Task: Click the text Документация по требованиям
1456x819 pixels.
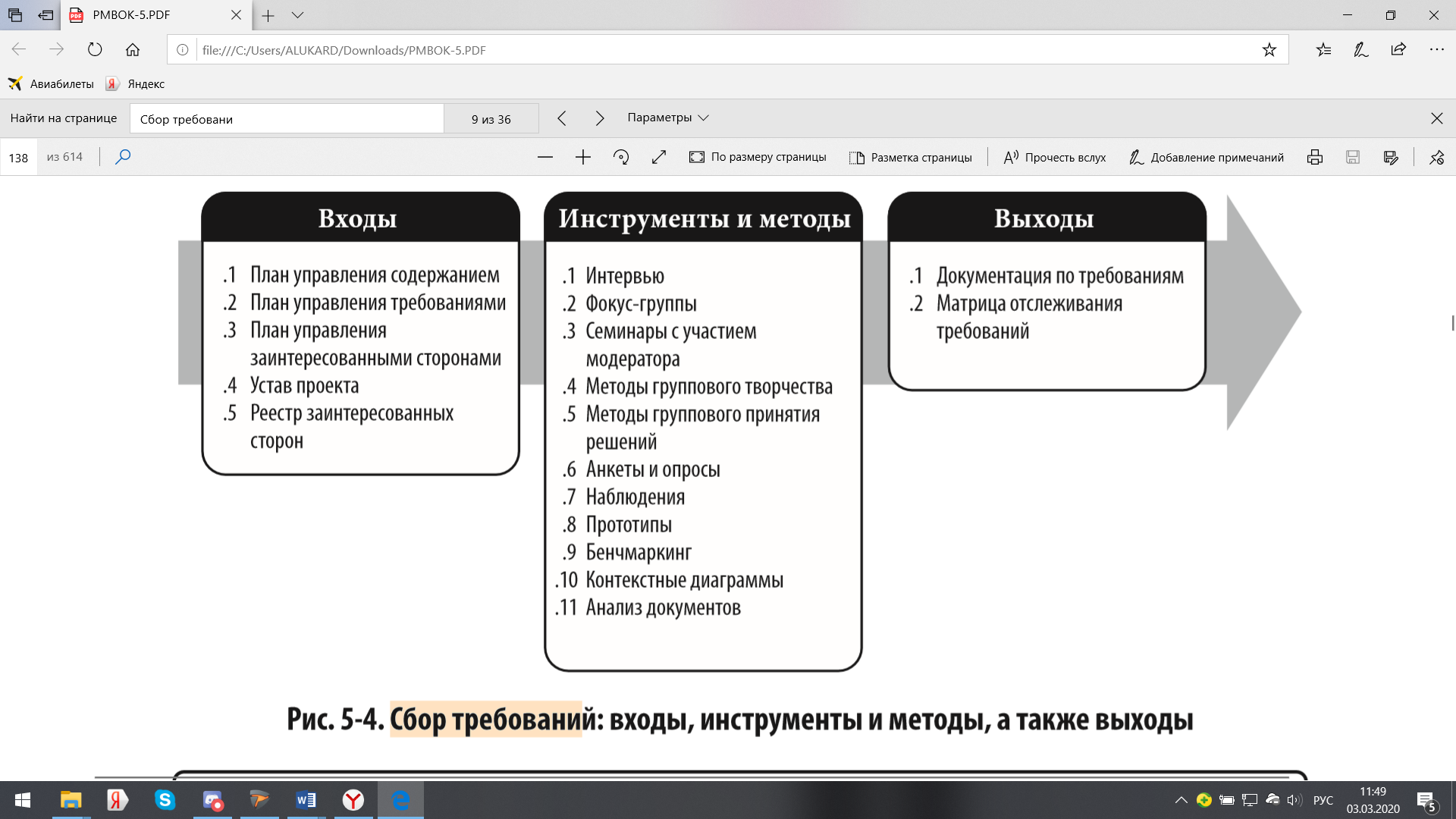Action: point(1060,276)
